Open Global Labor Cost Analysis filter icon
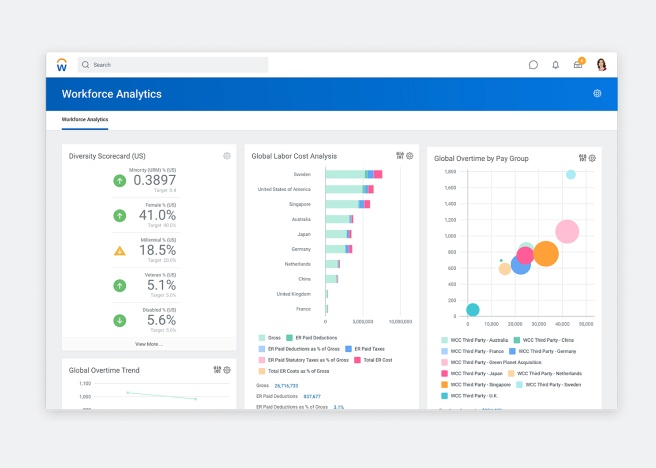 400,156
